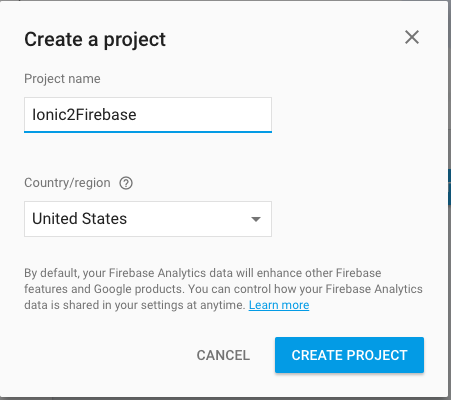Image resolution: width=451 pixels, height=400 pixels.
Task: Click empty space below the name field
Action: pos(148,153)
